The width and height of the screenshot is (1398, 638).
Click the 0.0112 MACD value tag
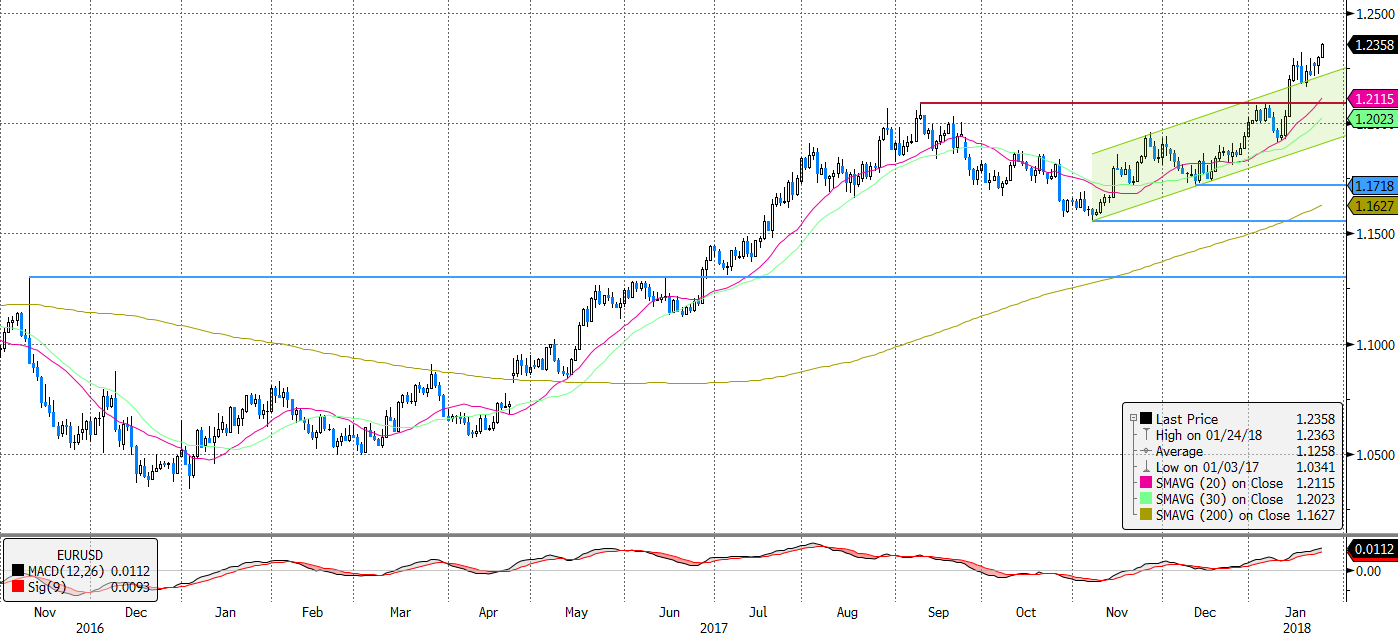[1371, 548]
